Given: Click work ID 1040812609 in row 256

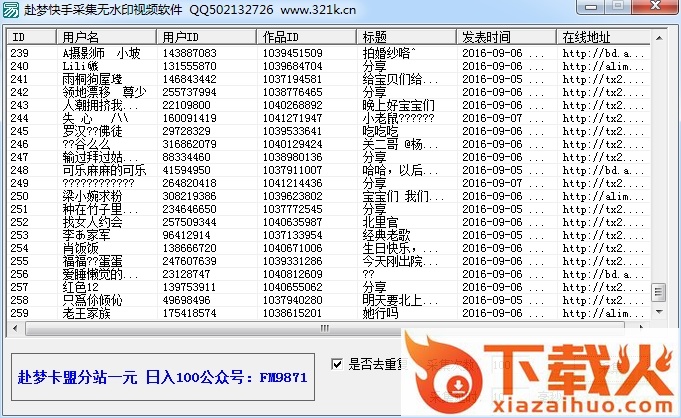Looking at the screenshot, I should click(292, 275).
